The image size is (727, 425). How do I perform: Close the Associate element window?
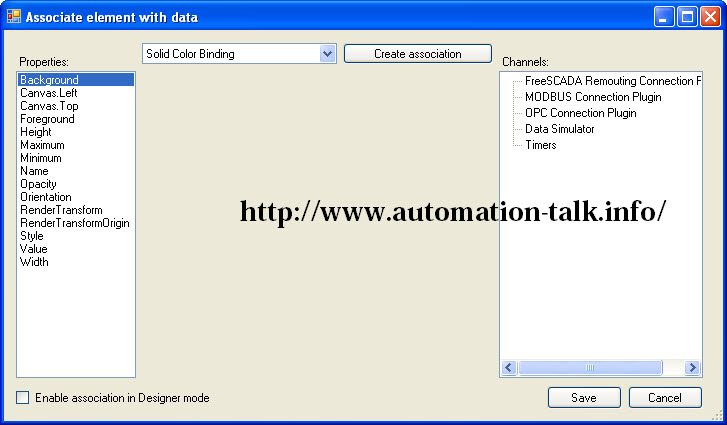[710, 17]
